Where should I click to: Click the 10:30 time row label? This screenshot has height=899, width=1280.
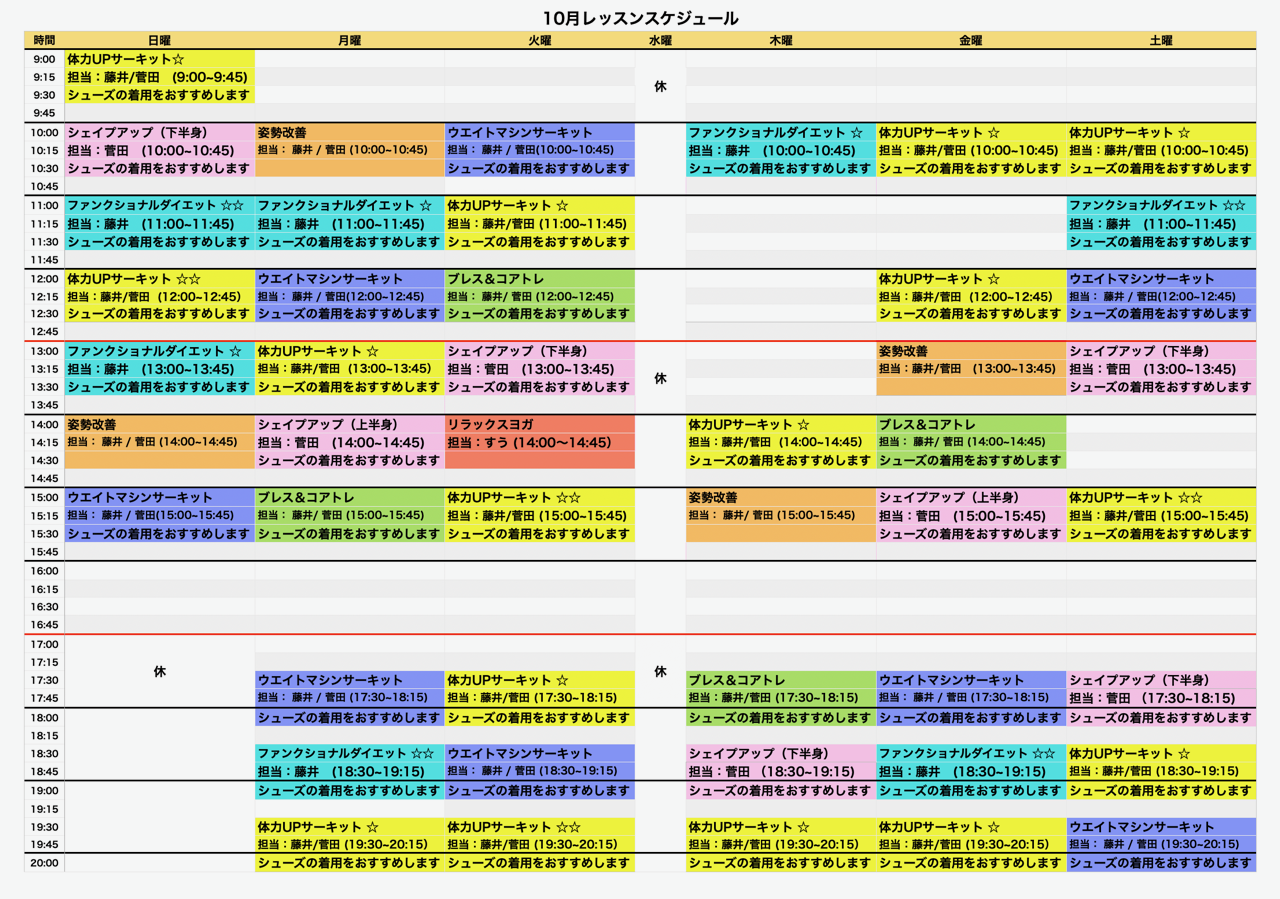click(44, 168)
